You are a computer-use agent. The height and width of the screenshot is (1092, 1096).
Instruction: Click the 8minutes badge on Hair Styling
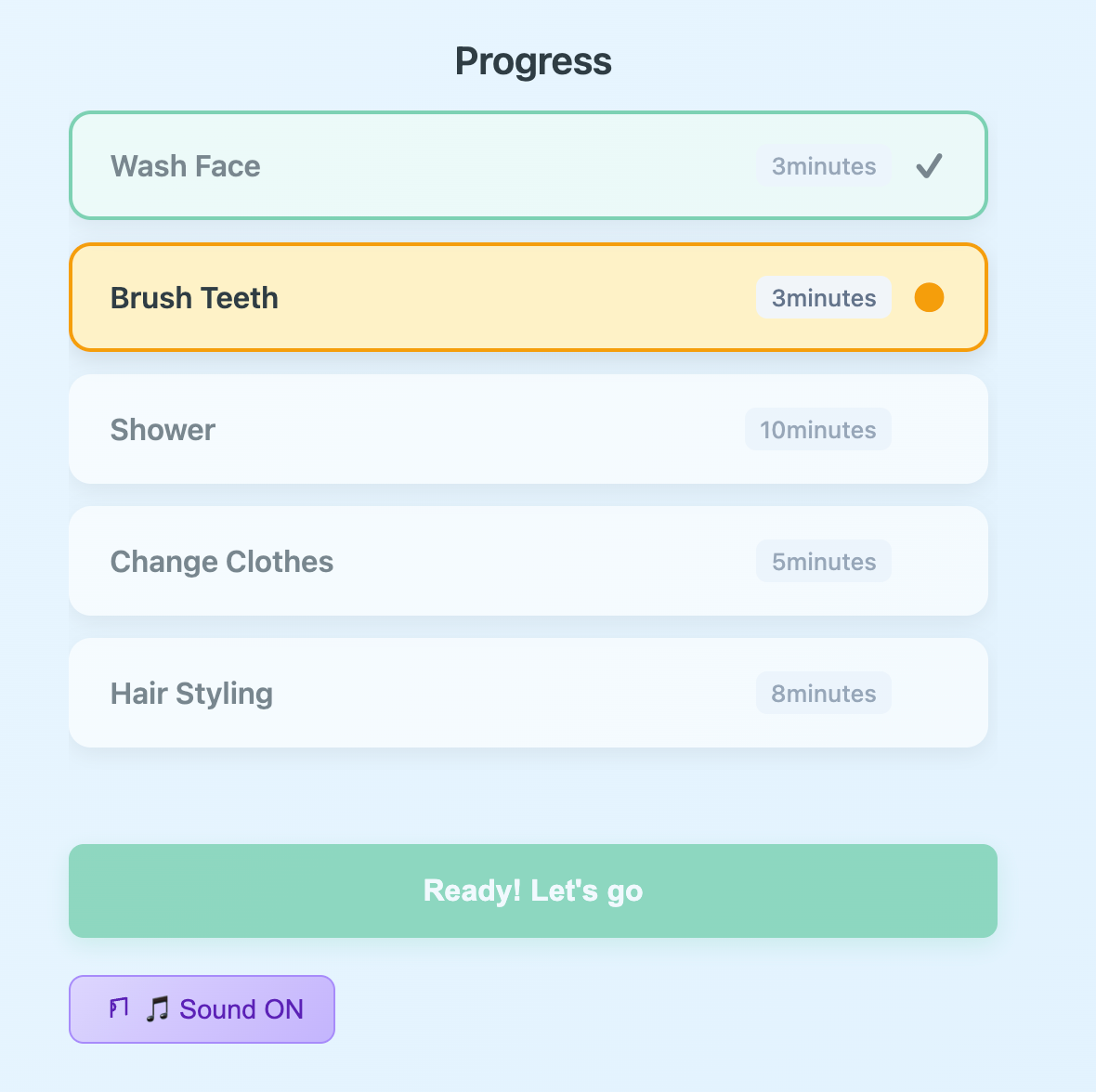click(x=824, y=694)
